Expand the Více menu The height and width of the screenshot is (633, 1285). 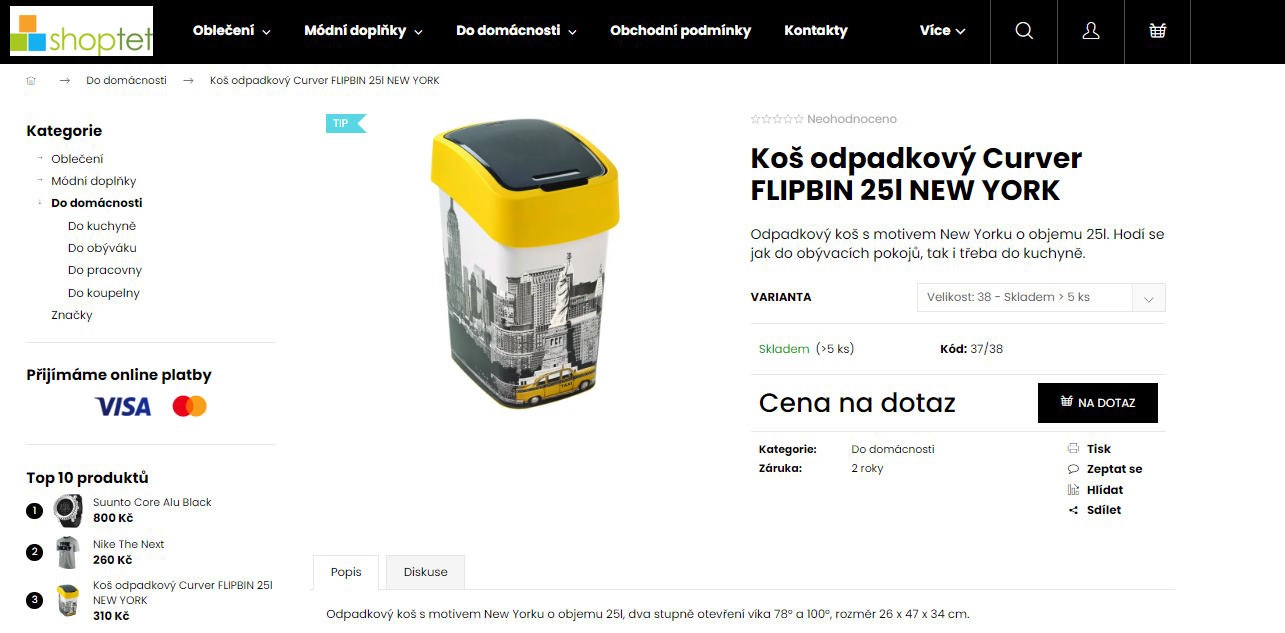coord(942,31)
